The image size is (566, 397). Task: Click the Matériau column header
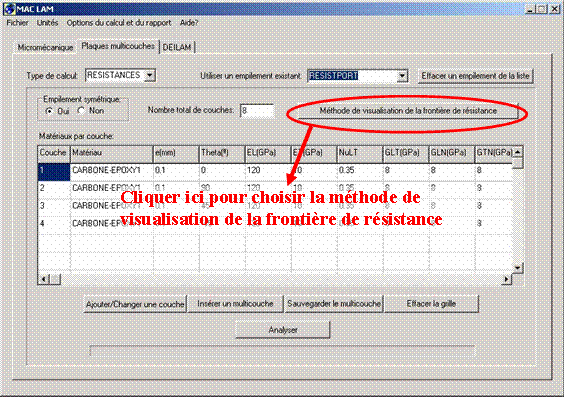tap(112, 153)
